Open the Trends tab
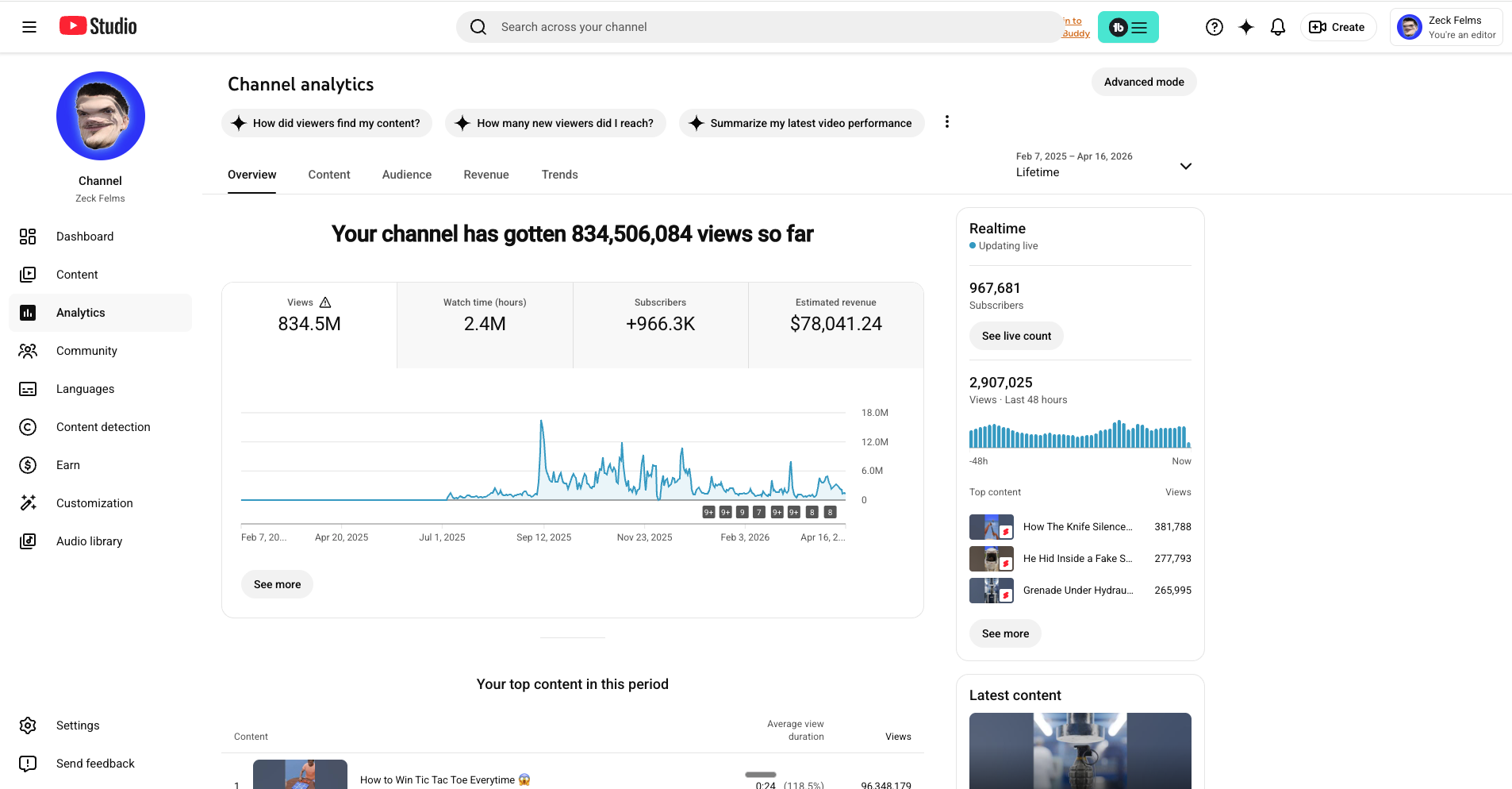Viewport: 1512px width, 789px height. [559, 175]
